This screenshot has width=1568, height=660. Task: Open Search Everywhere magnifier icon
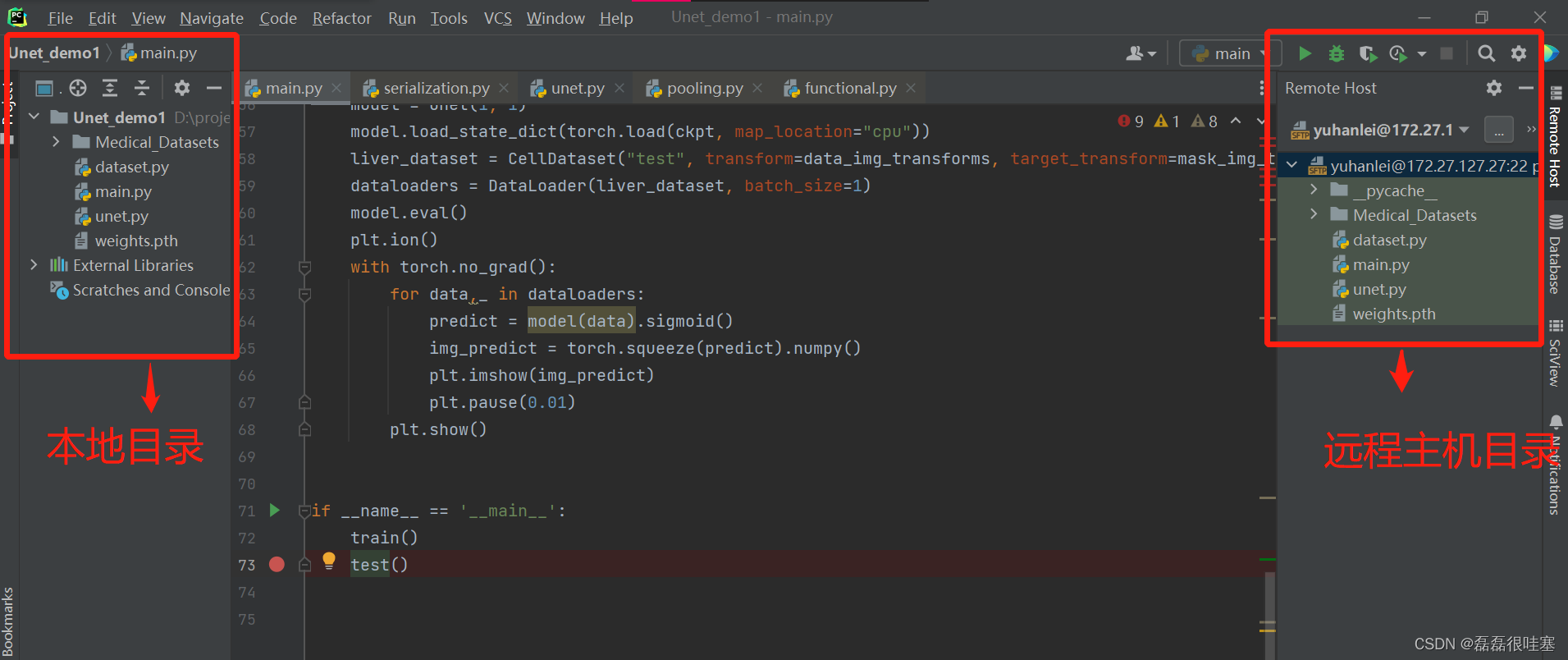(1486, 53)
